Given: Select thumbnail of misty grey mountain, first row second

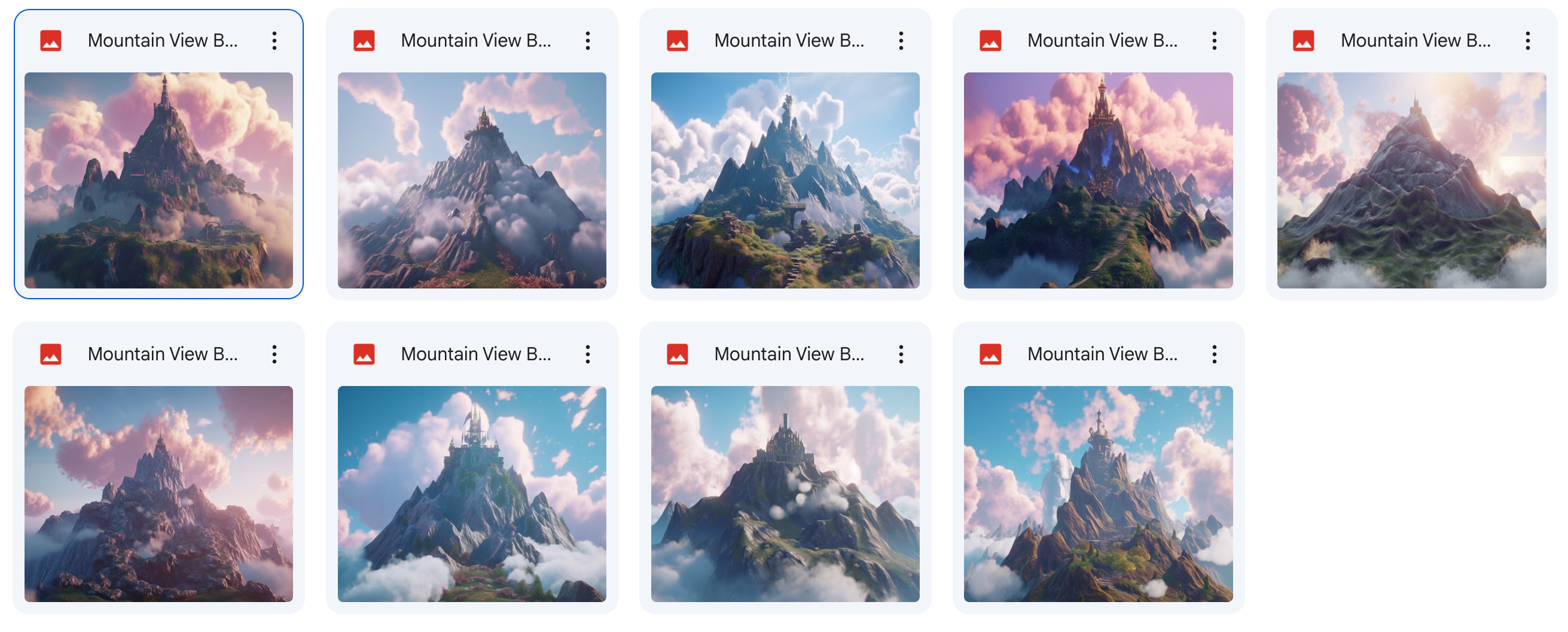Looking at the screenshot, I should pos(472,180).
